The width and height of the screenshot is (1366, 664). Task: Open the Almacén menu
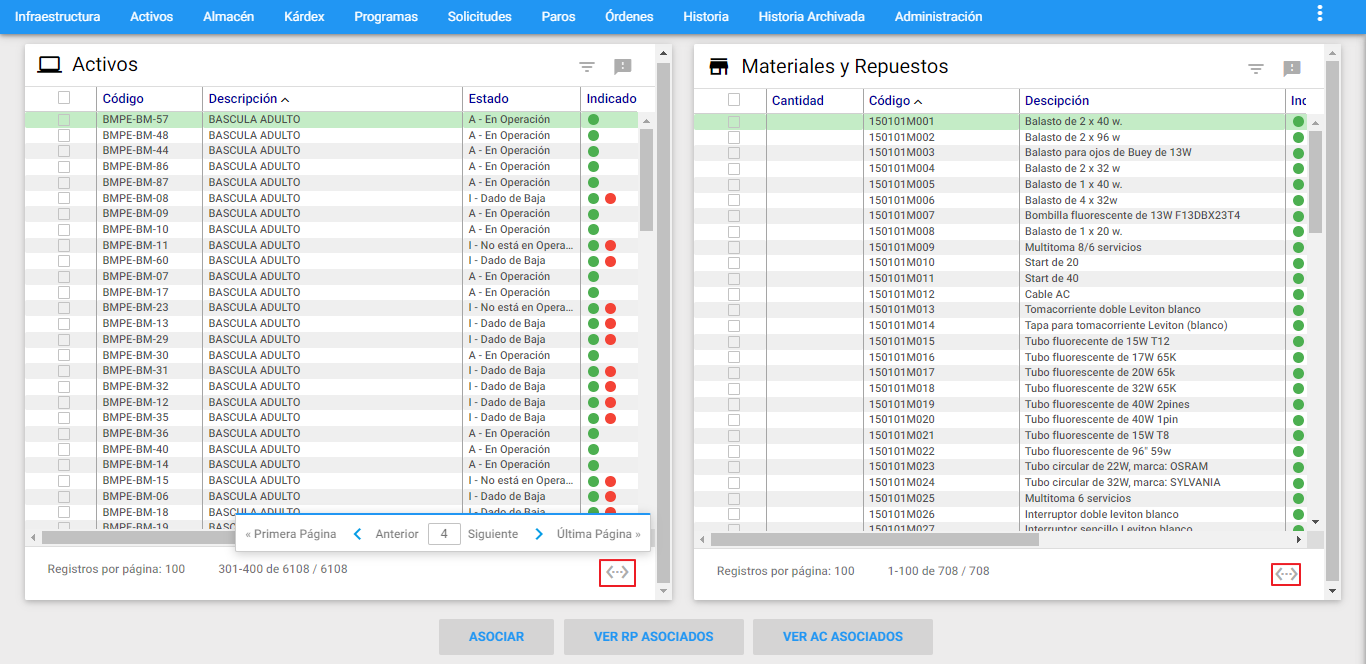click(228, 17)
